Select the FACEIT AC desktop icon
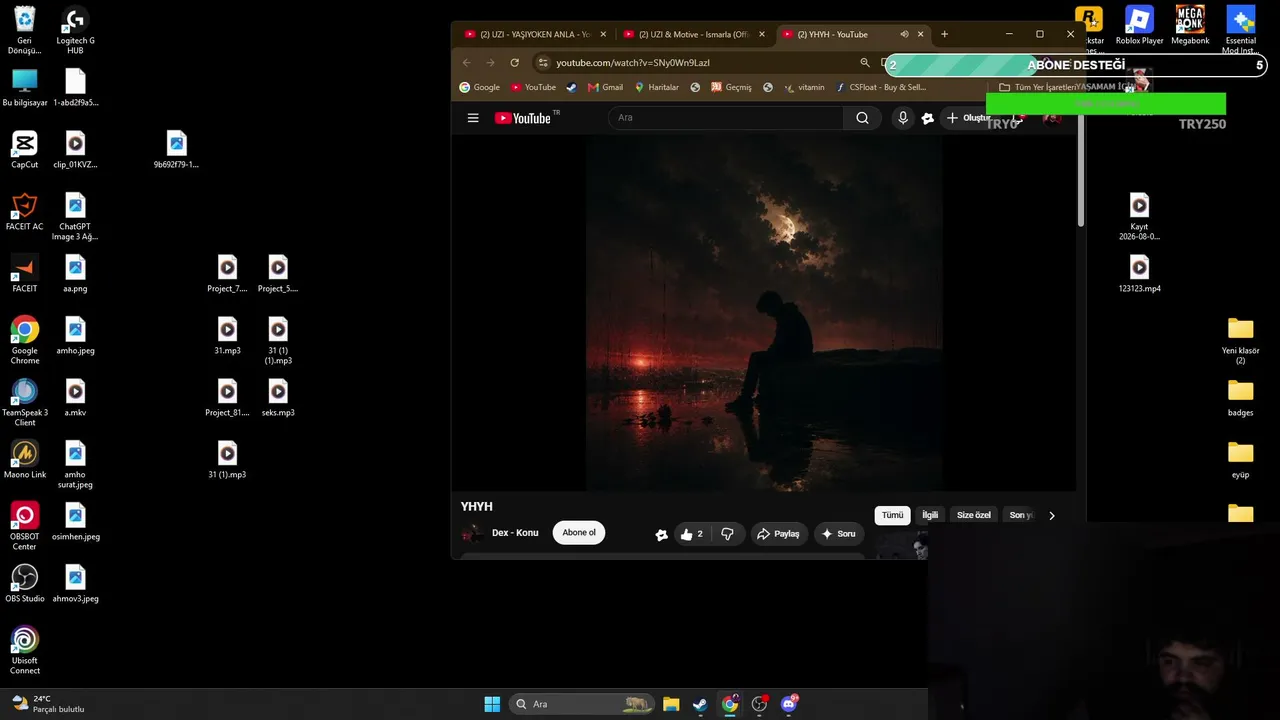 (25, 212)
